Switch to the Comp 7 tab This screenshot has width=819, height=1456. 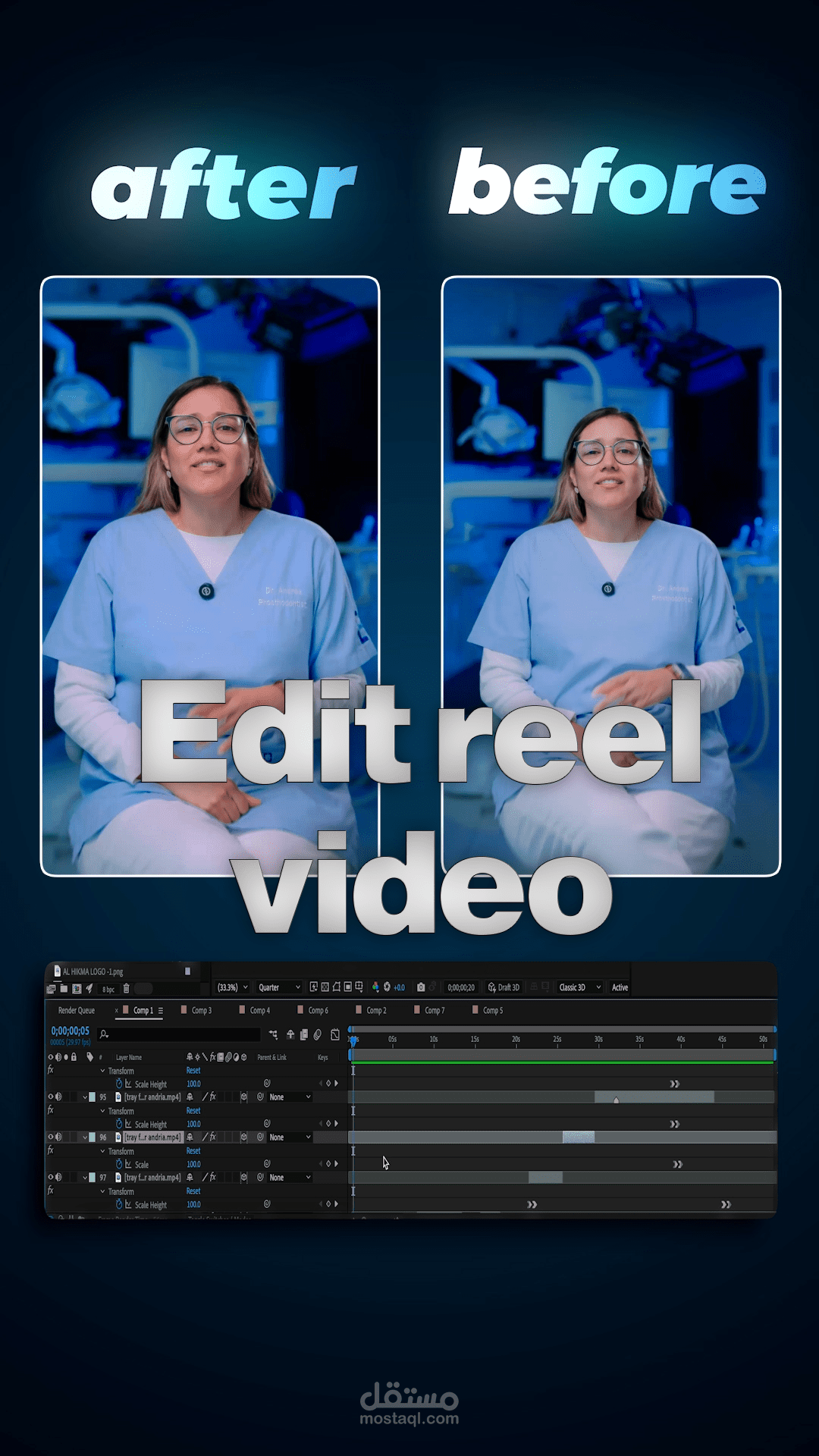[x=435, y=1010]
